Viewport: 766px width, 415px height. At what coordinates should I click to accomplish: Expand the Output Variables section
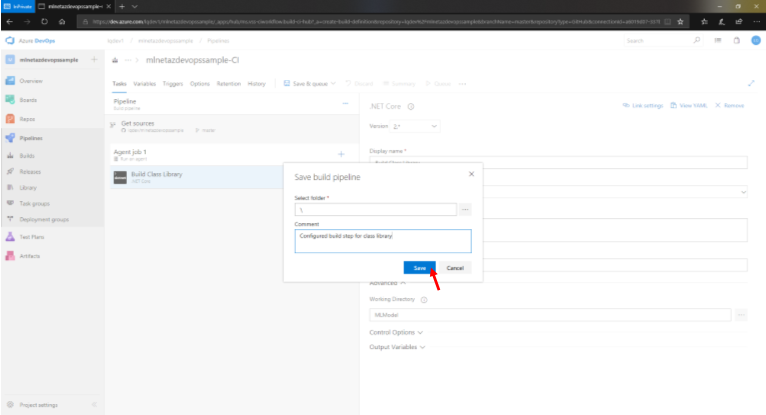point(398,347)
